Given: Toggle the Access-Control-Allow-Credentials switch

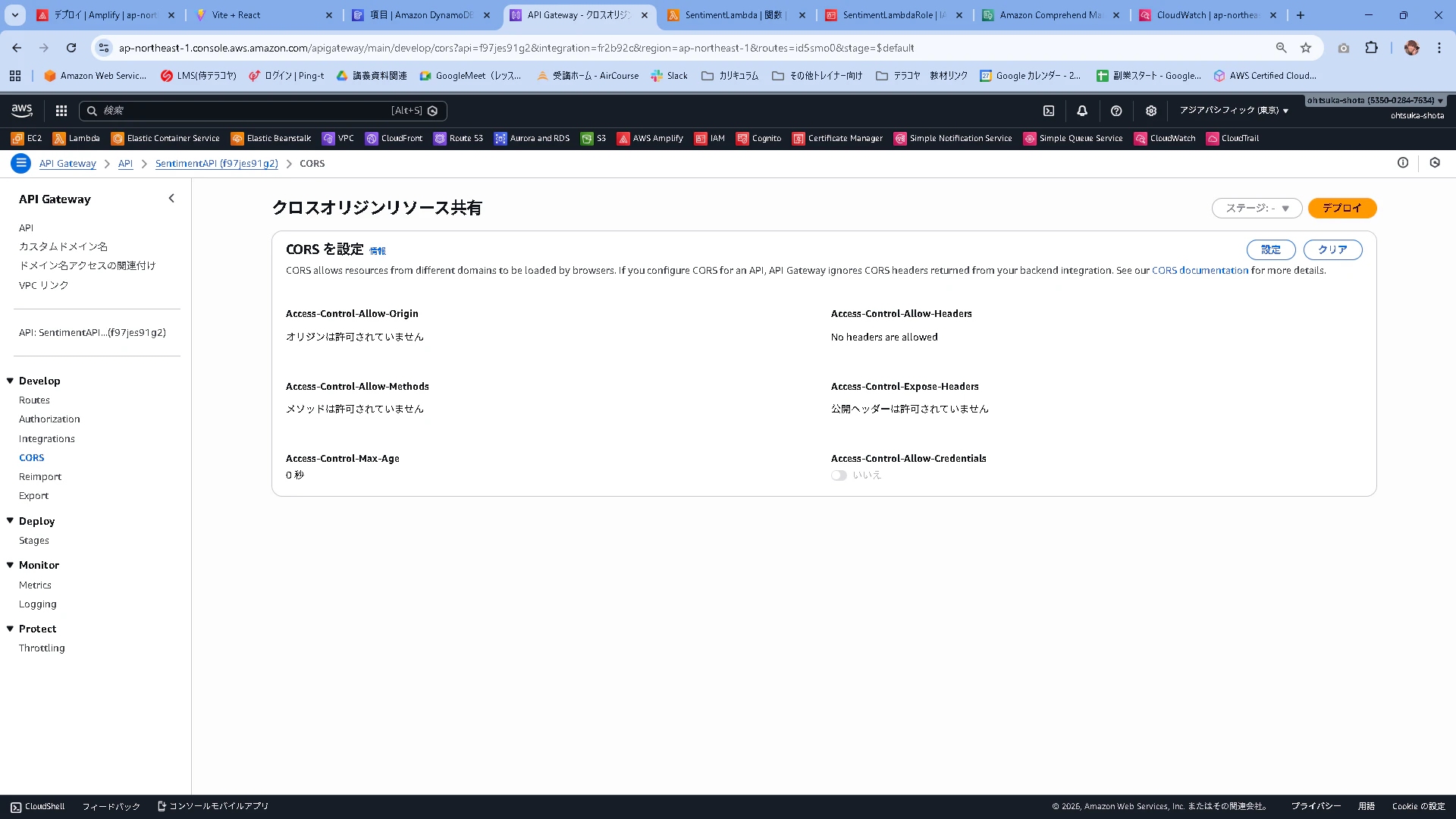Looking at the screenshot, I should pos(839,475).
